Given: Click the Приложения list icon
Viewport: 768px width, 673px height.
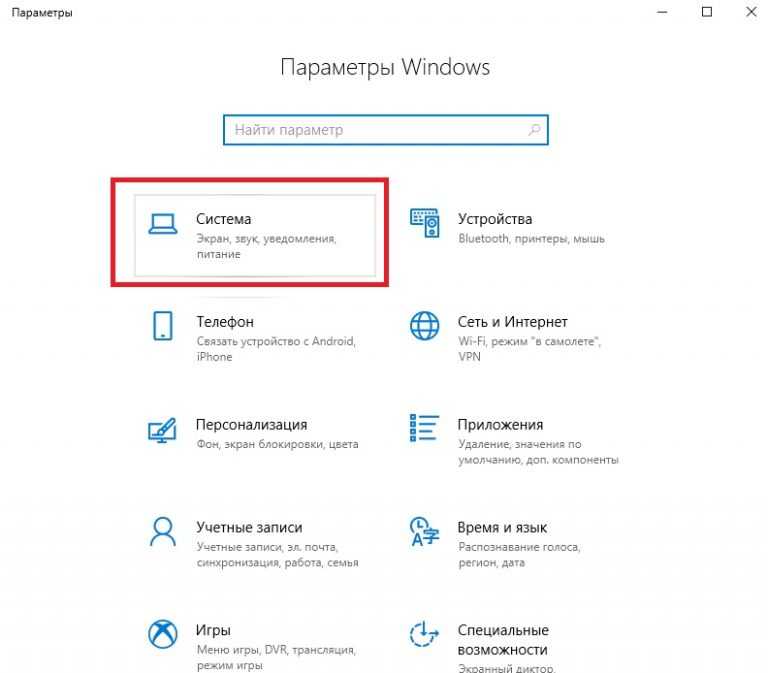Looking at the screenshot, I should tap(424, 428).
